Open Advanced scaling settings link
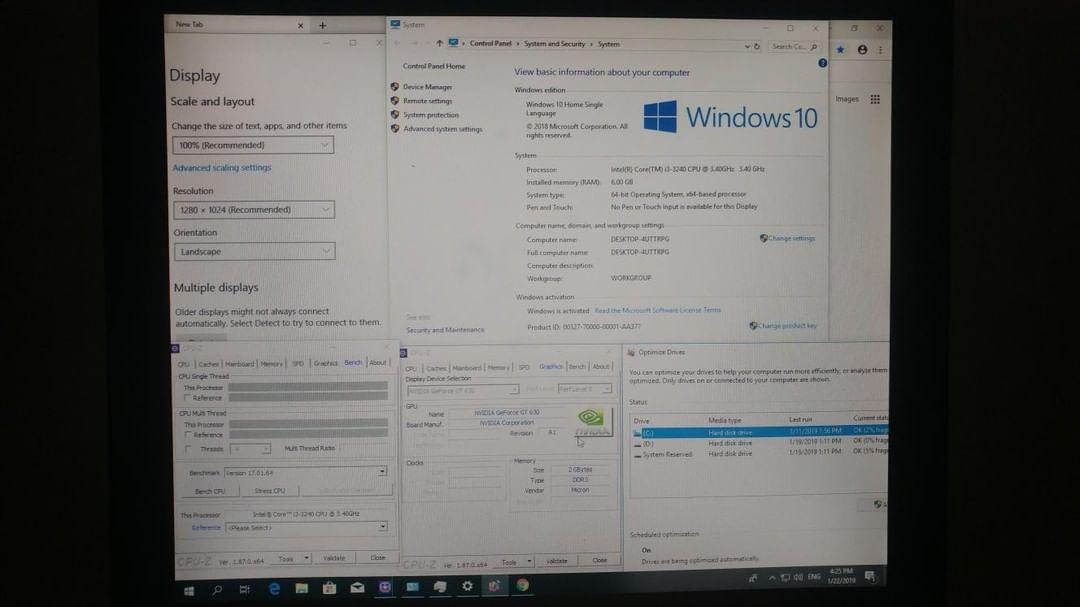Screen dimensions: 1080x607 (222, 167)
